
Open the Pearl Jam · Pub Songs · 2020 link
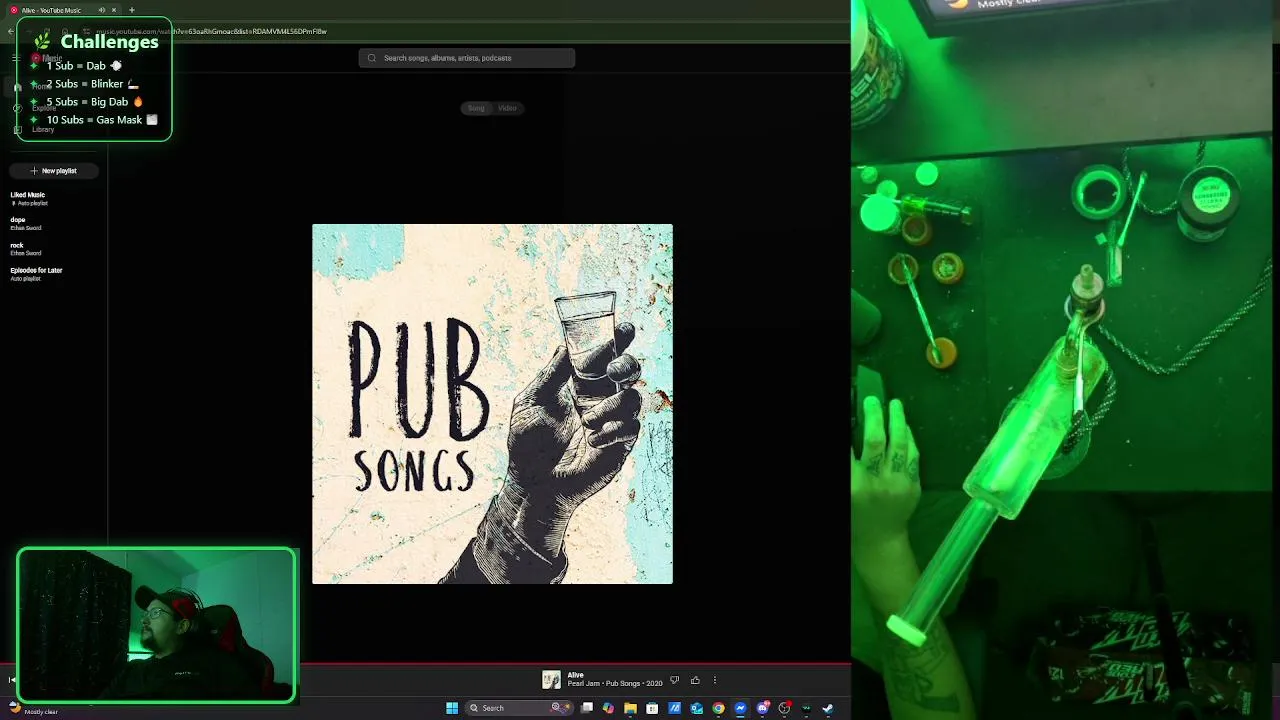tap(615, 684)
